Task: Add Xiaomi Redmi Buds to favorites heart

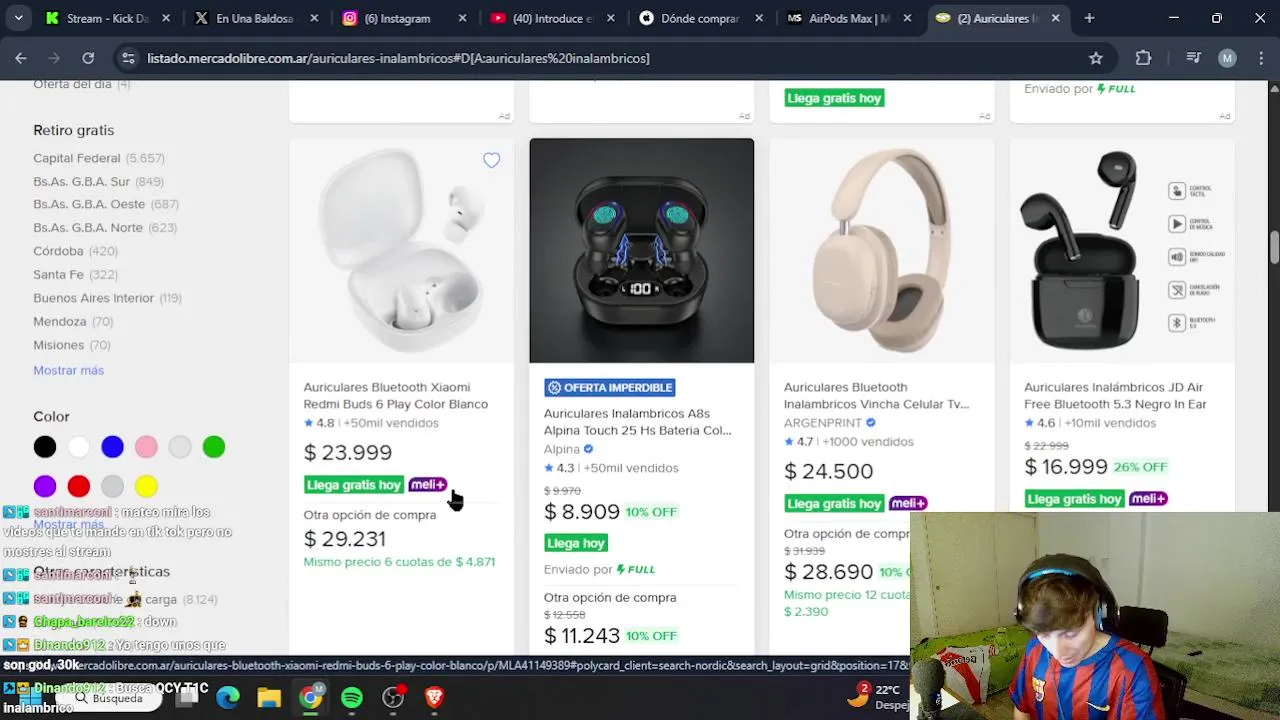Action: pos(491,160)
